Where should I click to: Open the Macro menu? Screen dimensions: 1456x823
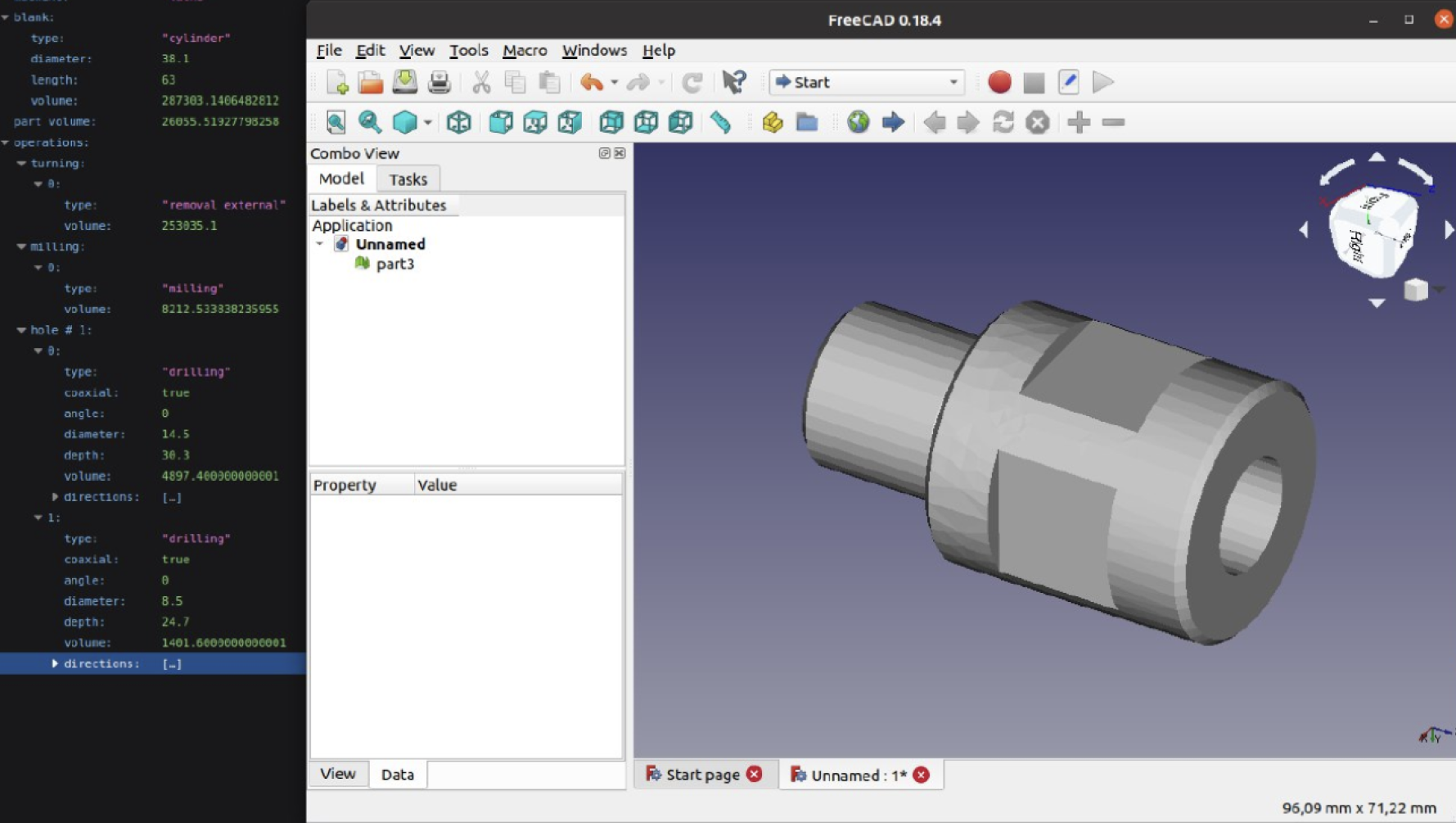[524, 51]
